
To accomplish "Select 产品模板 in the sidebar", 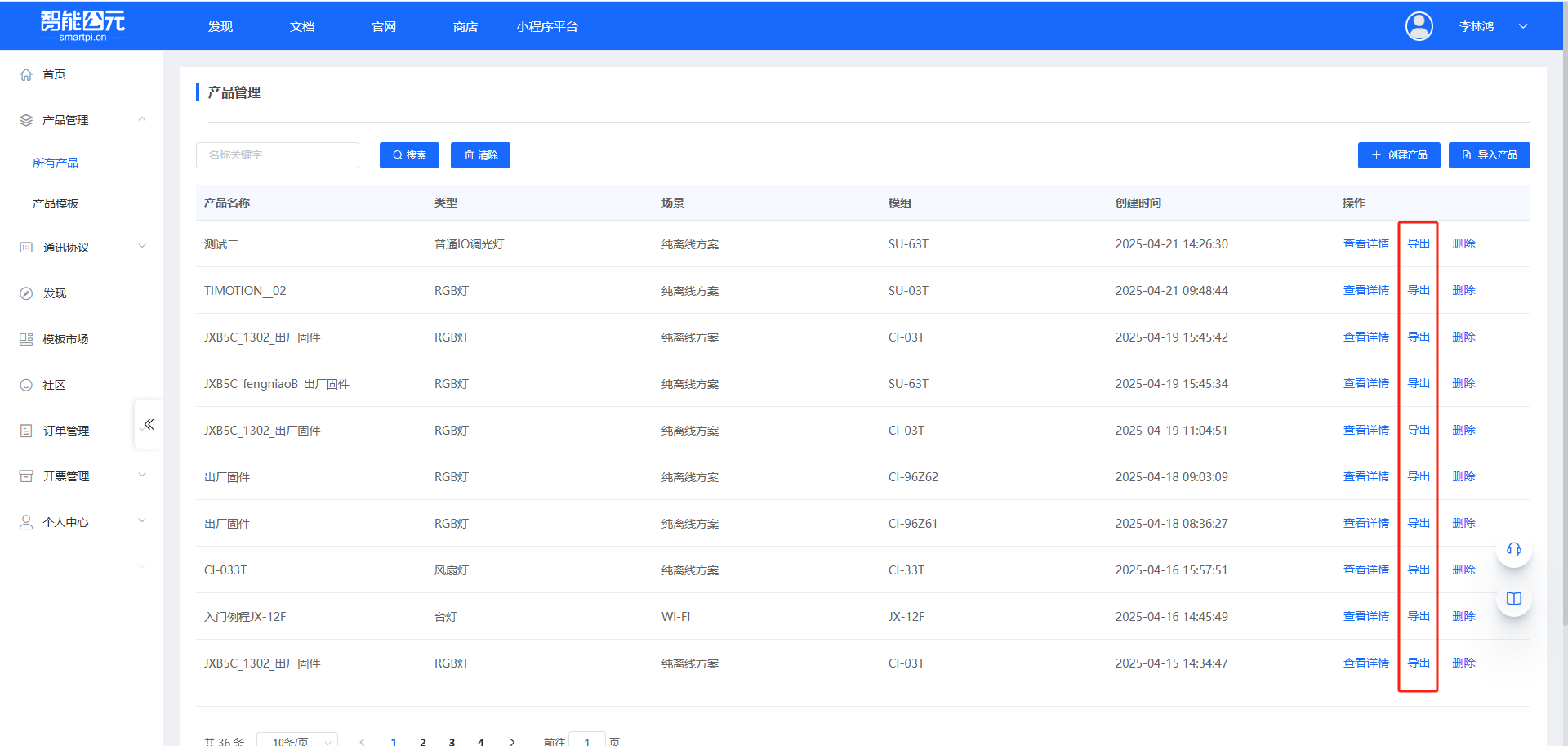I will click(56, 203).
